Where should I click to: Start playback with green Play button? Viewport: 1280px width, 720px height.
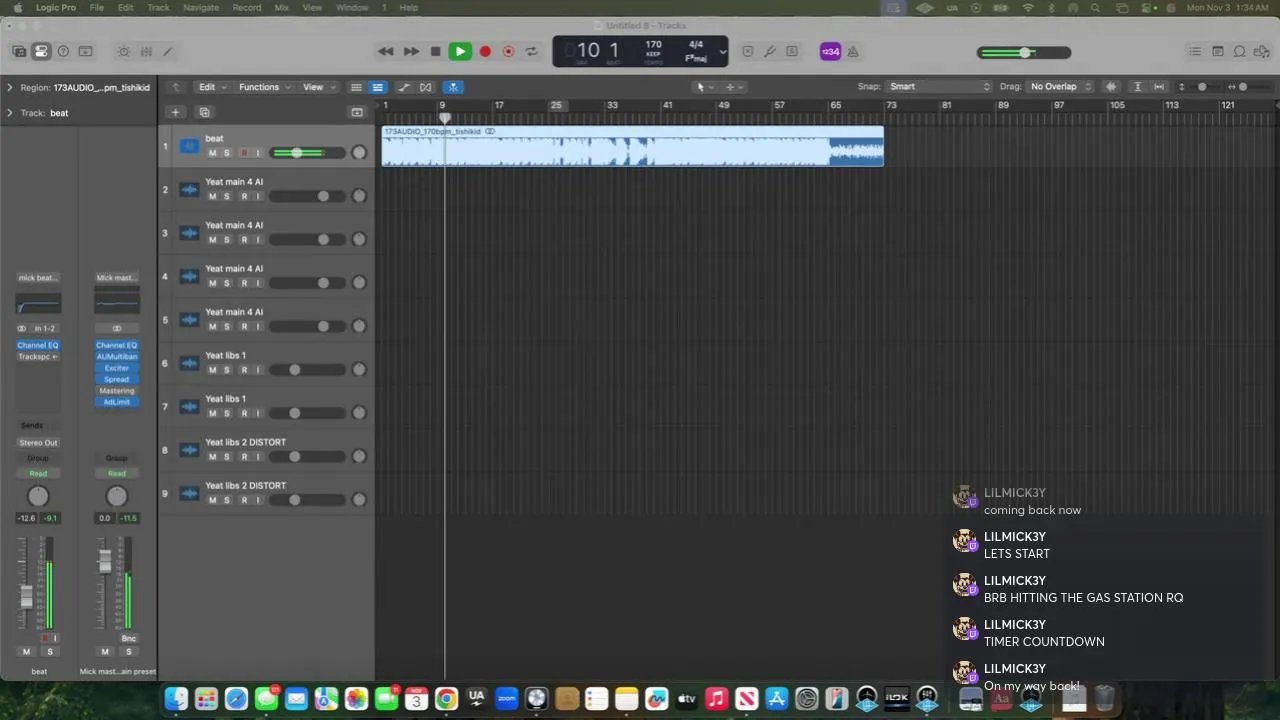(x=460, y=51)
